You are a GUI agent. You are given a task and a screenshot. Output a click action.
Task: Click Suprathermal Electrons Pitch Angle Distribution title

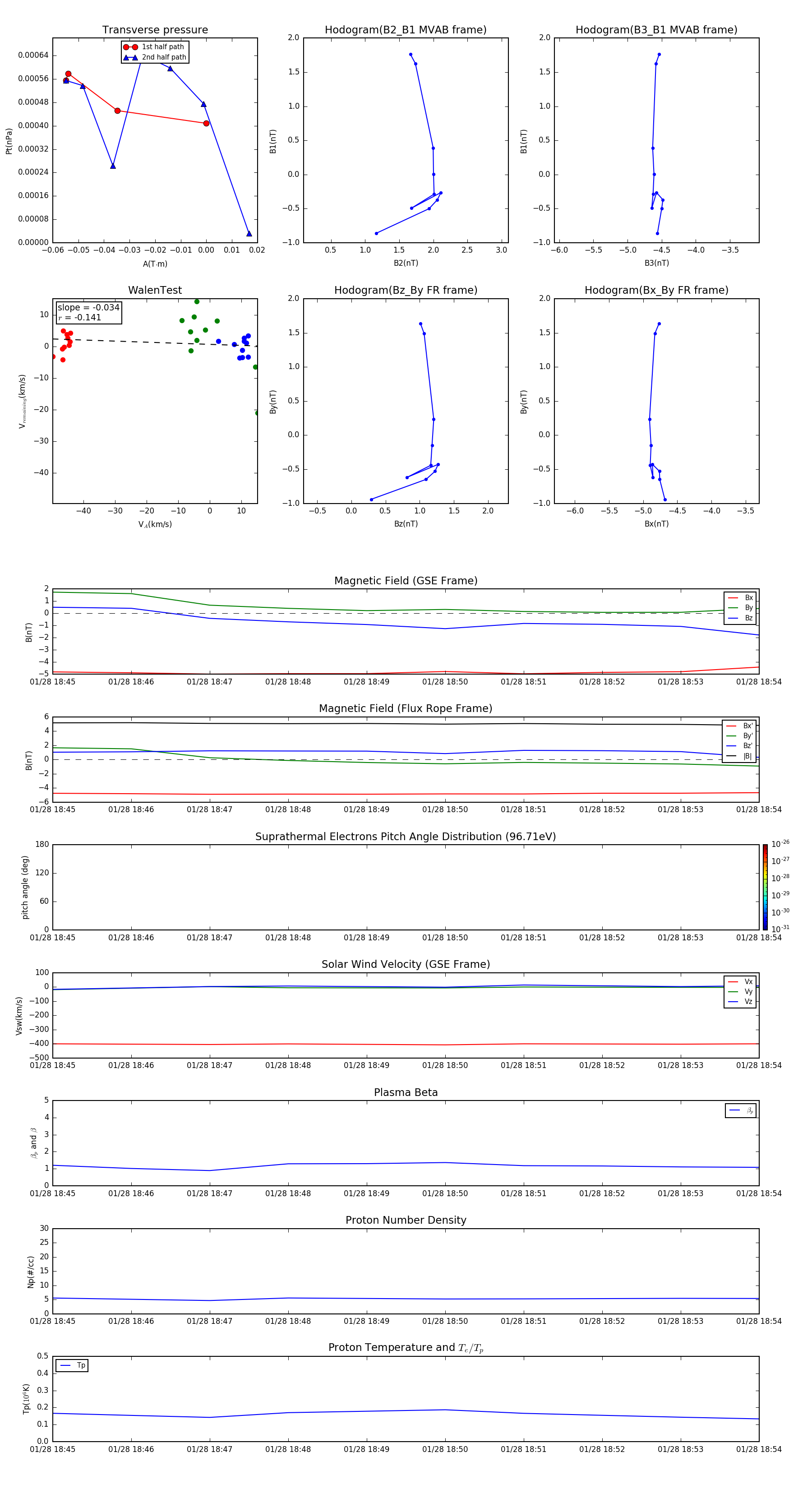[x=406, y=837]
